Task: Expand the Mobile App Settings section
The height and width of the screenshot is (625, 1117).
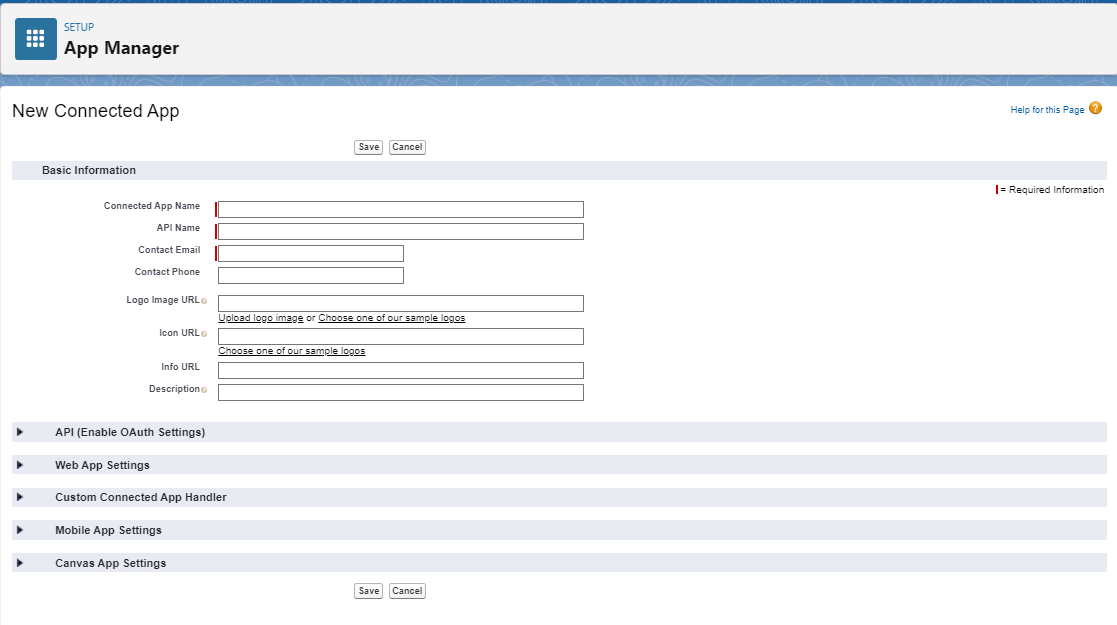Action: coord(20,530)
